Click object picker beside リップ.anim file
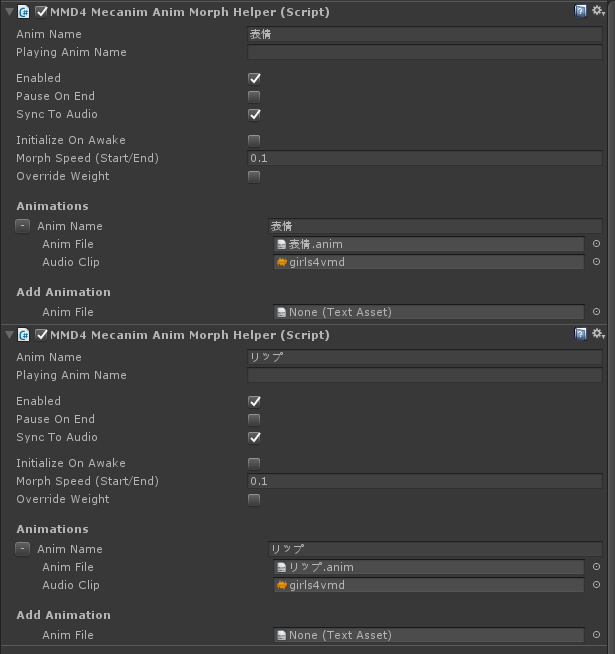The height and width of the screenshot is (654, 615). click(597, 567)
